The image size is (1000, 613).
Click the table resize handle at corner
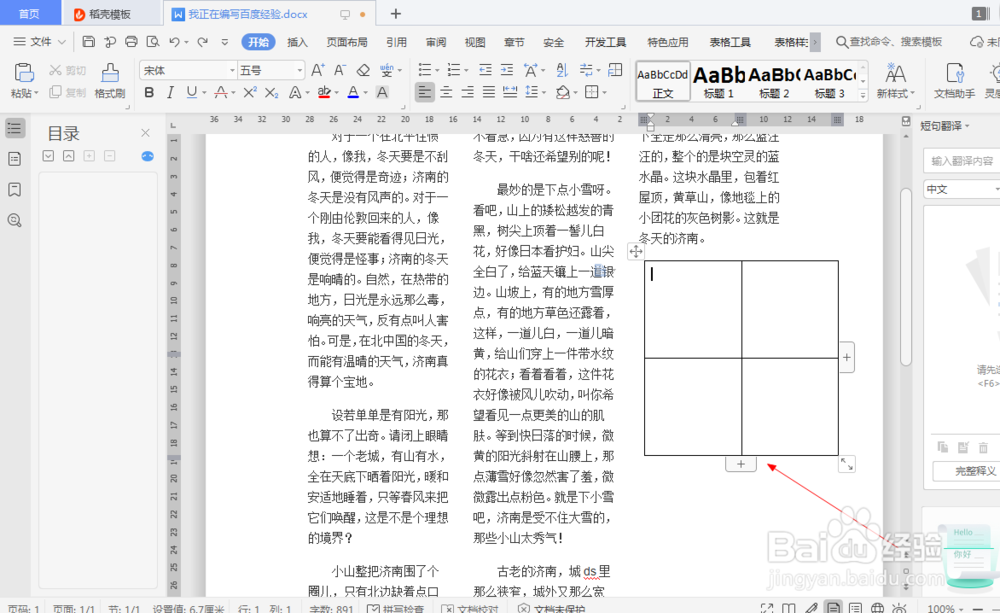tap(846, 464)
